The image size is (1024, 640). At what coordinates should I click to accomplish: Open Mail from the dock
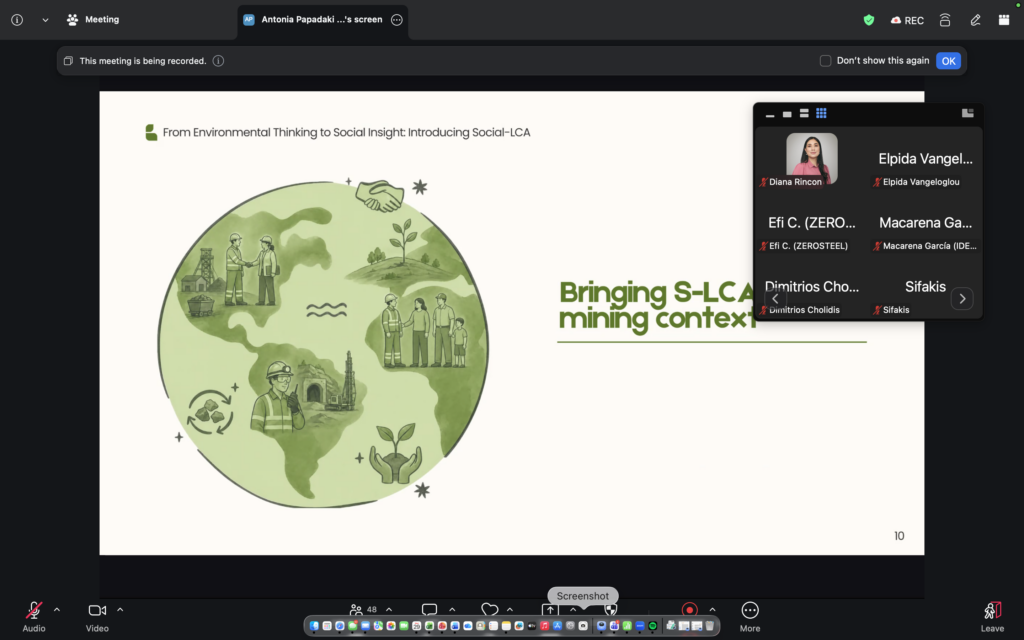point(365,626)
